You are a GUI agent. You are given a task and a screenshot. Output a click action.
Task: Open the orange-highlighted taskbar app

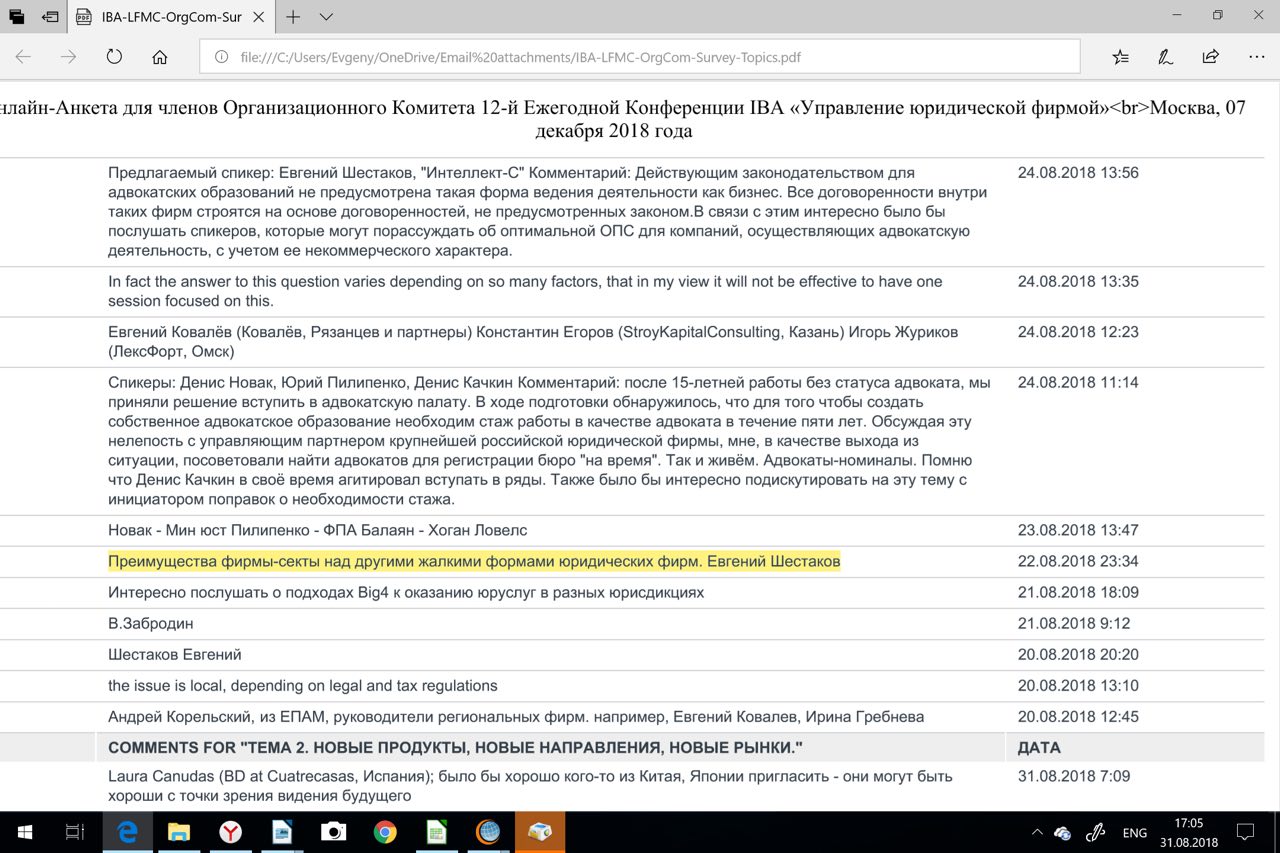point(540,832)
